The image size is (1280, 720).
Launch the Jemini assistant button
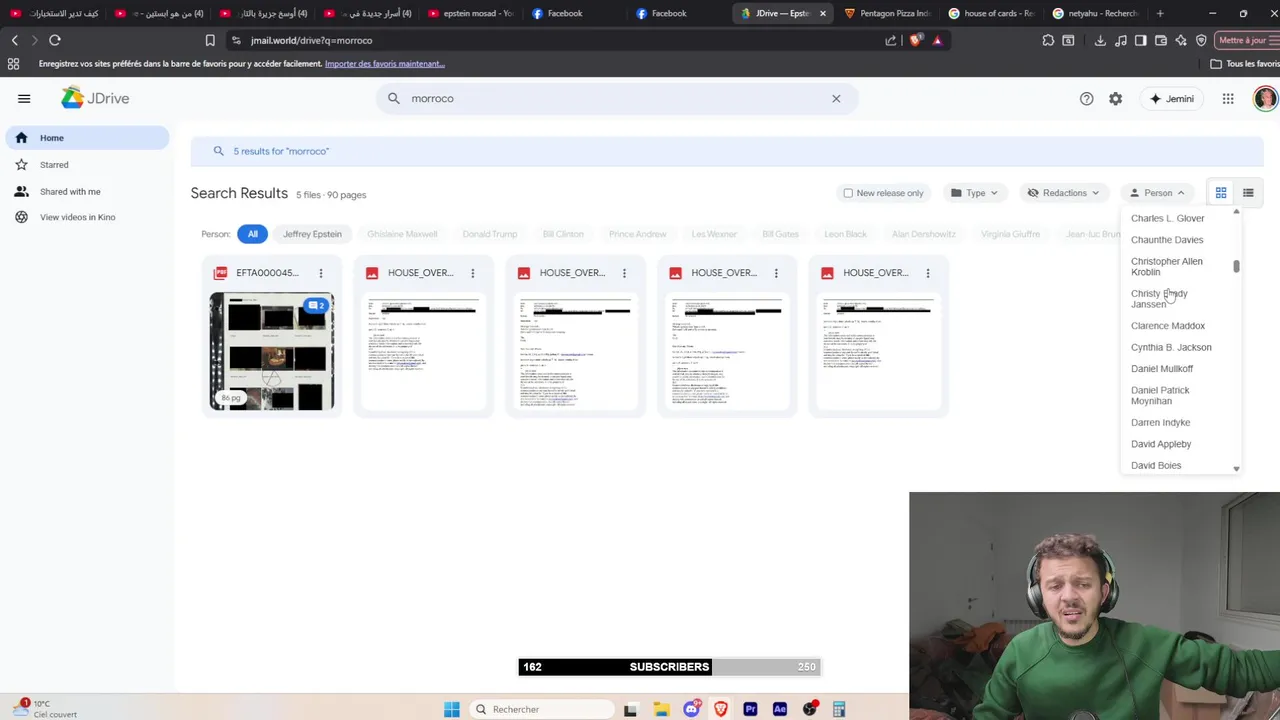click(x=1172, y=98)
